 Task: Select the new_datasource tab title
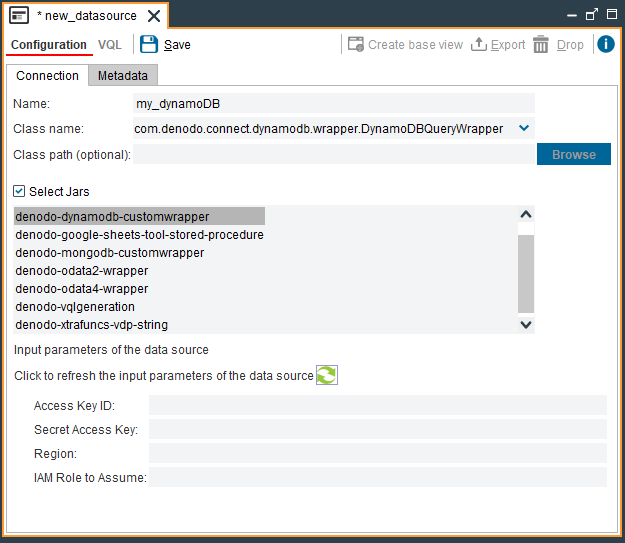point(87,16)
